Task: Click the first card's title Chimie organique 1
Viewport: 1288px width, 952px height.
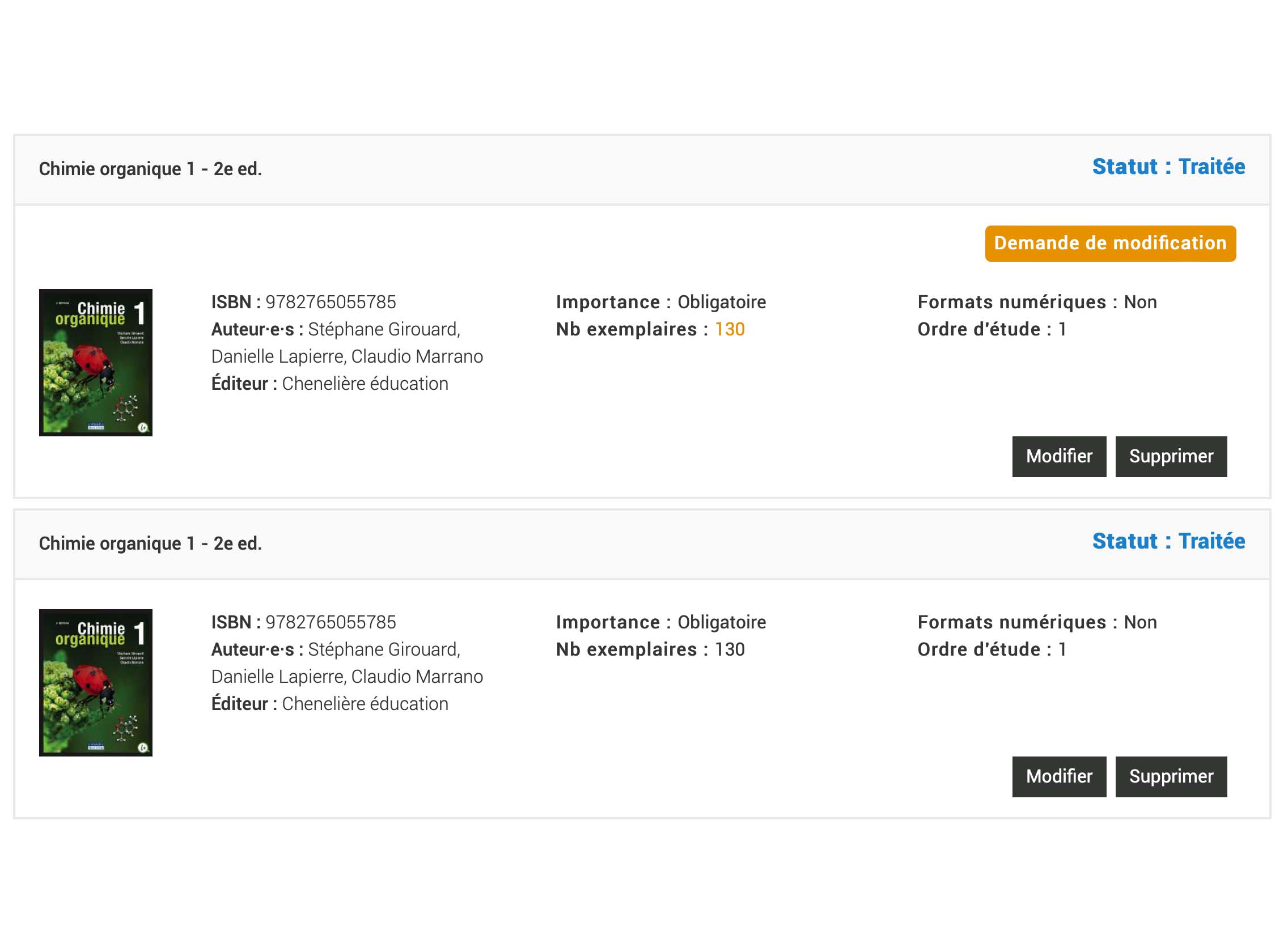Action: tap(150, 169)
